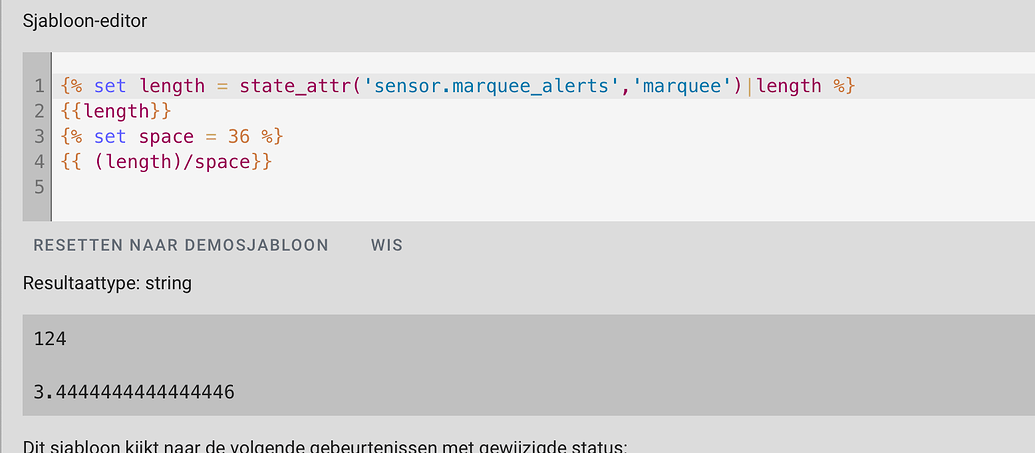This screenshot has width=1035, height=453.
Task: Place cursor on the number 36
Action: click(238, 136)
